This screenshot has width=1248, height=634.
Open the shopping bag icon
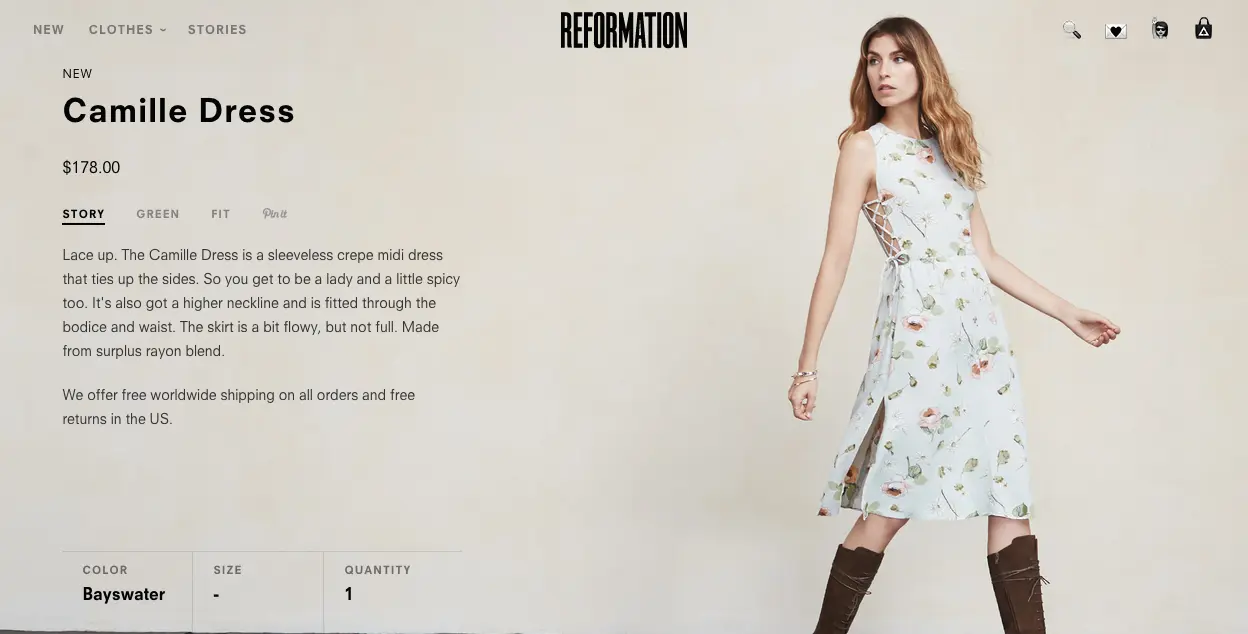1204,29
